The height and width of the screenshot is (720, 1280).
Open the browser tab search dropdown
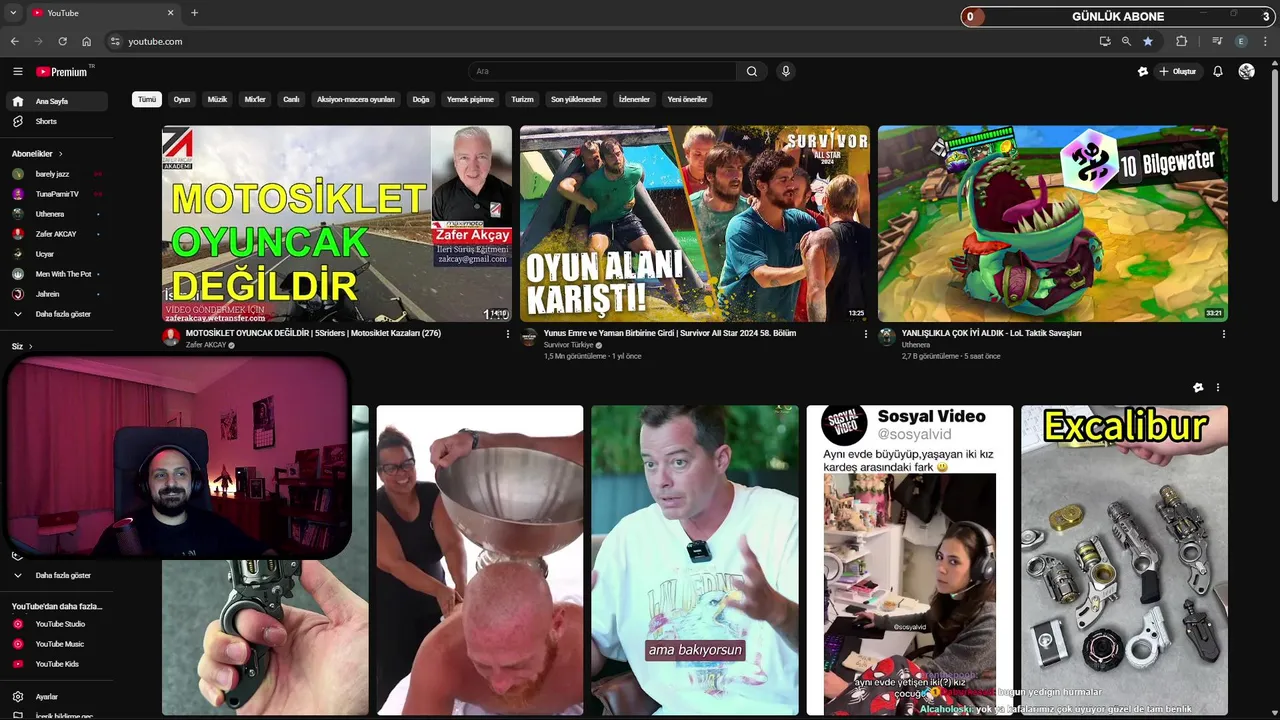[13, 13]
